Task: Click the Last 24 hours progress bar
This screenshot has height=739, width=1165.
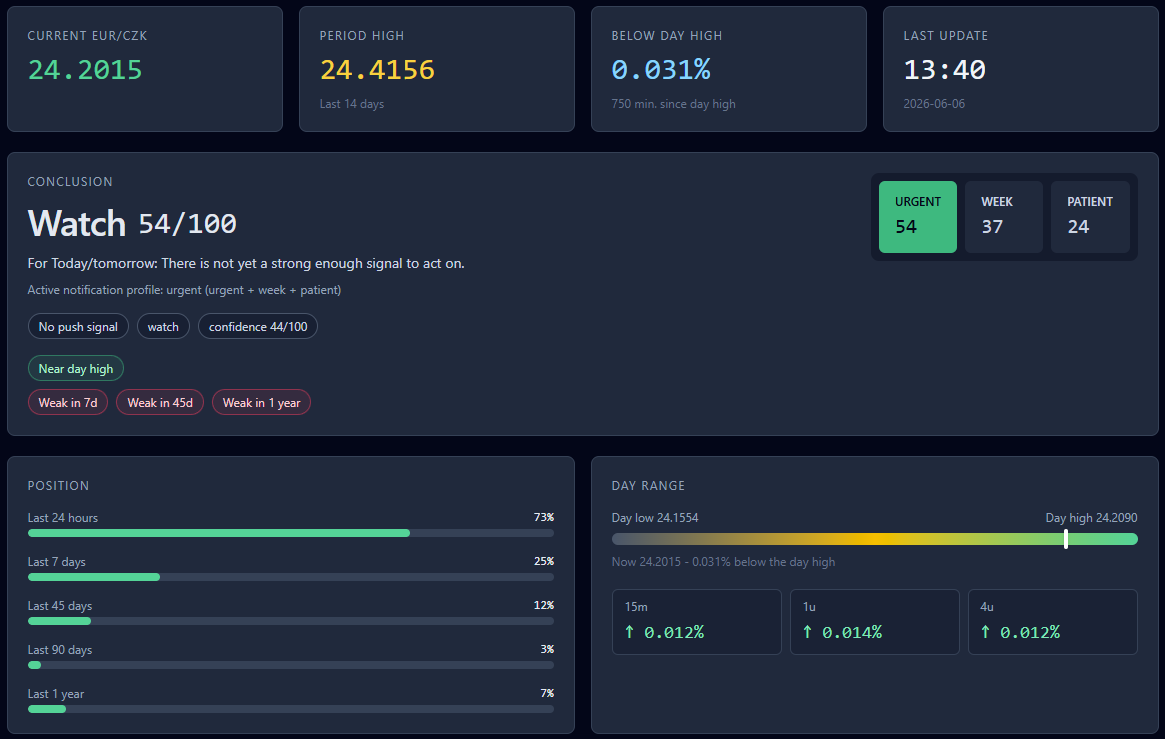Action: [291, 533]
